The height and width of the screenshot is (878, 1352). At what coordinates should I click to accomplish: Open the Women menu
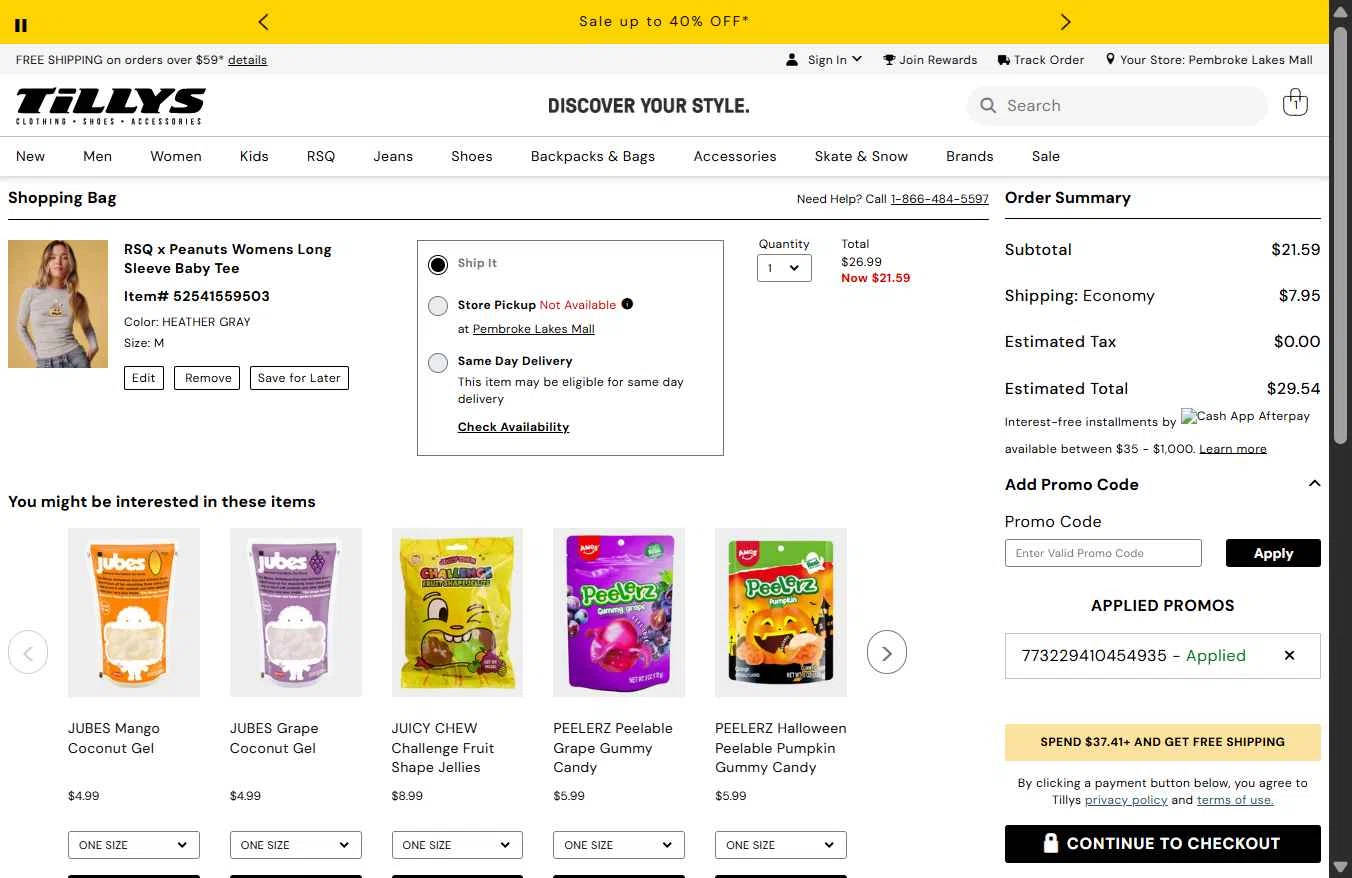tap(176, 156)
